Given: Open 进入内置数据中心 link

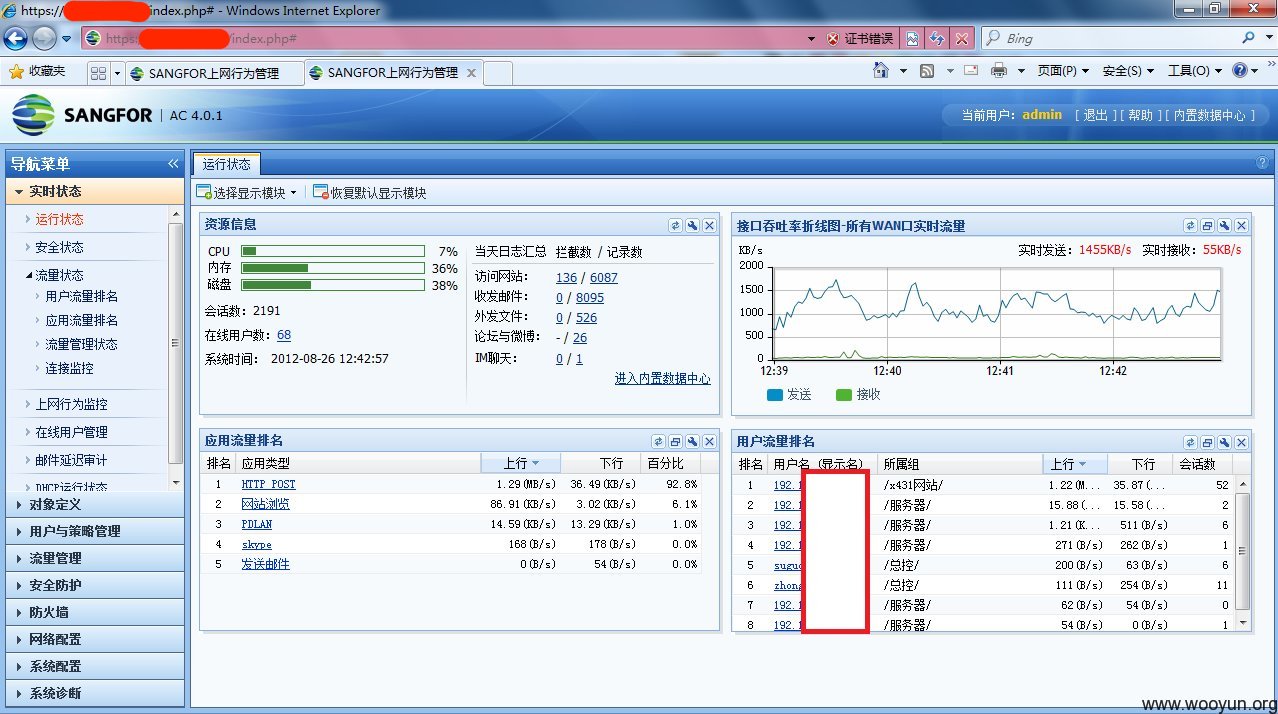Looking at the screenshot, I should [x=661, y=378].
